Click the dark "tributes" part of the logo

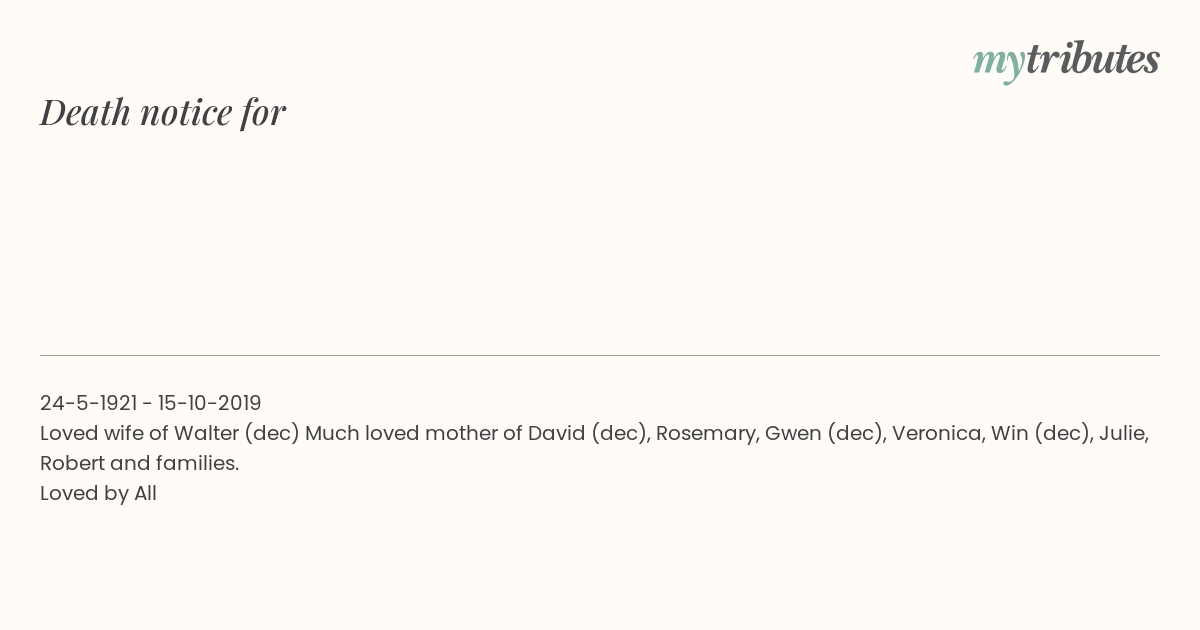tap(1092, 60)
